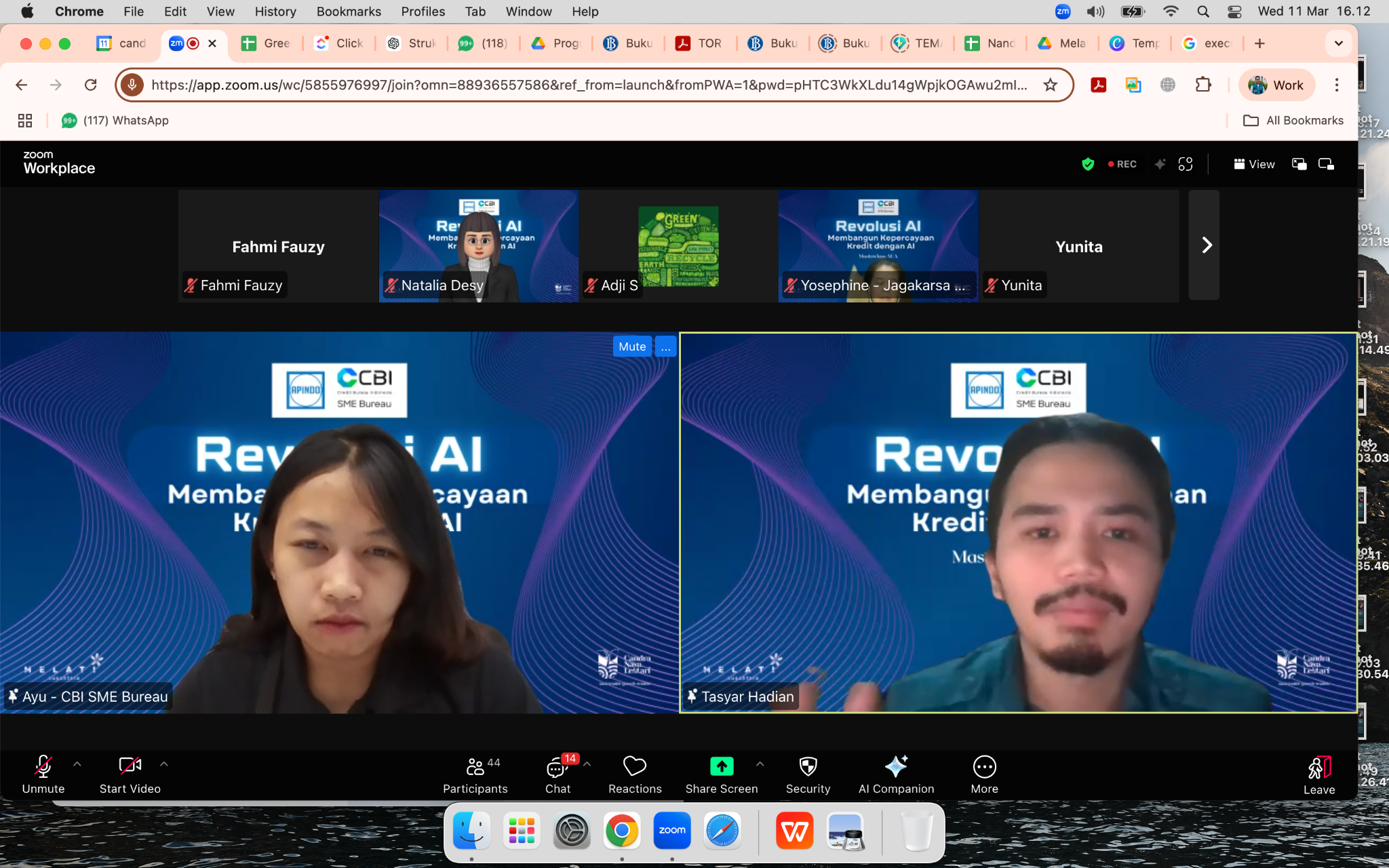The height and width of the screenshot is (868, 1389).
Task: Open the View layout menu
Action: tap(1253, 164)
